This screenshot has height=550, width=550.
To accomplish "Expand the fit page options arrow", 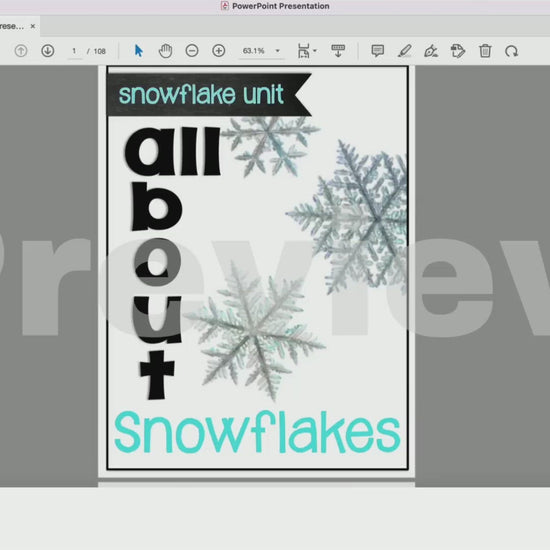I will pyautogui.click(x=315, y=51).
